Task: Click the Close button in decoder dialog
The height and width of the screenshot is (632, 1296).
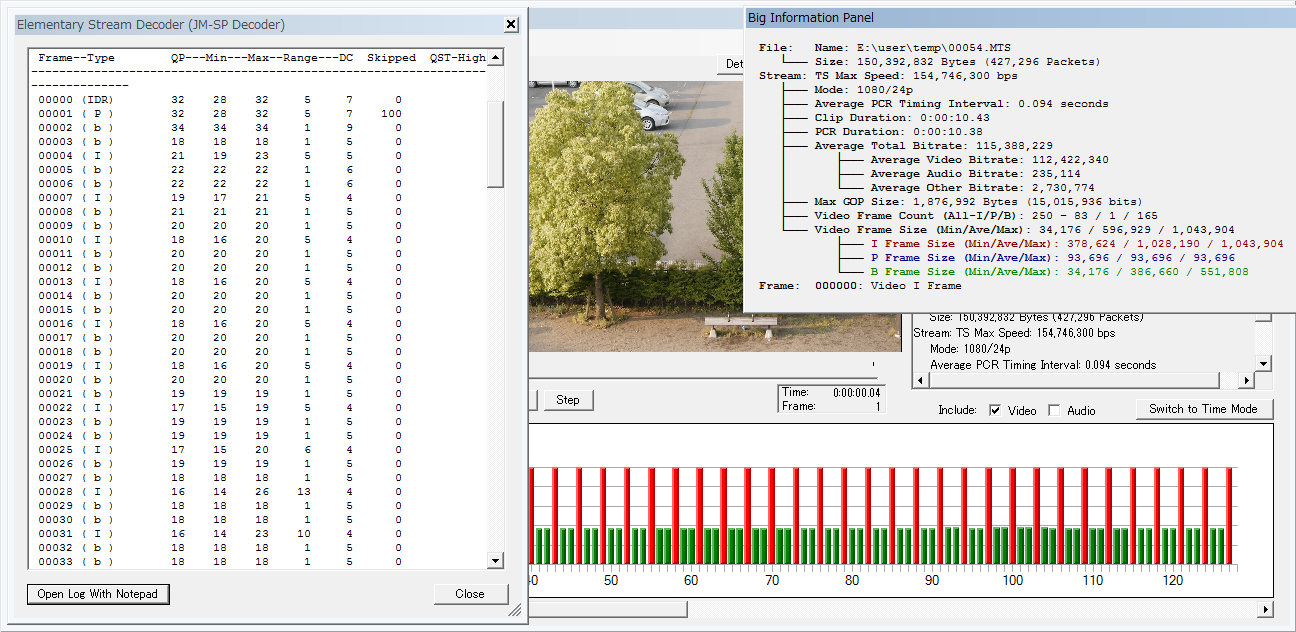Action: (x=470, y=594)
